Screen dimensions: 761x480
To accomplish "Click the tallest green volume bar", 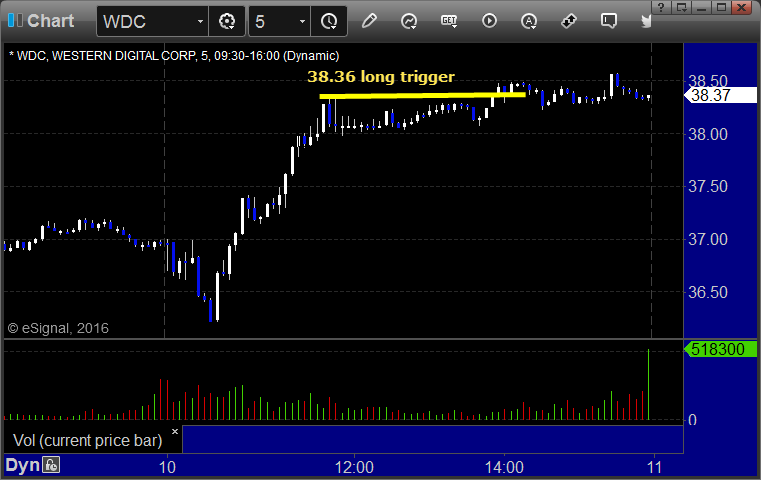I will click(648, 384).
